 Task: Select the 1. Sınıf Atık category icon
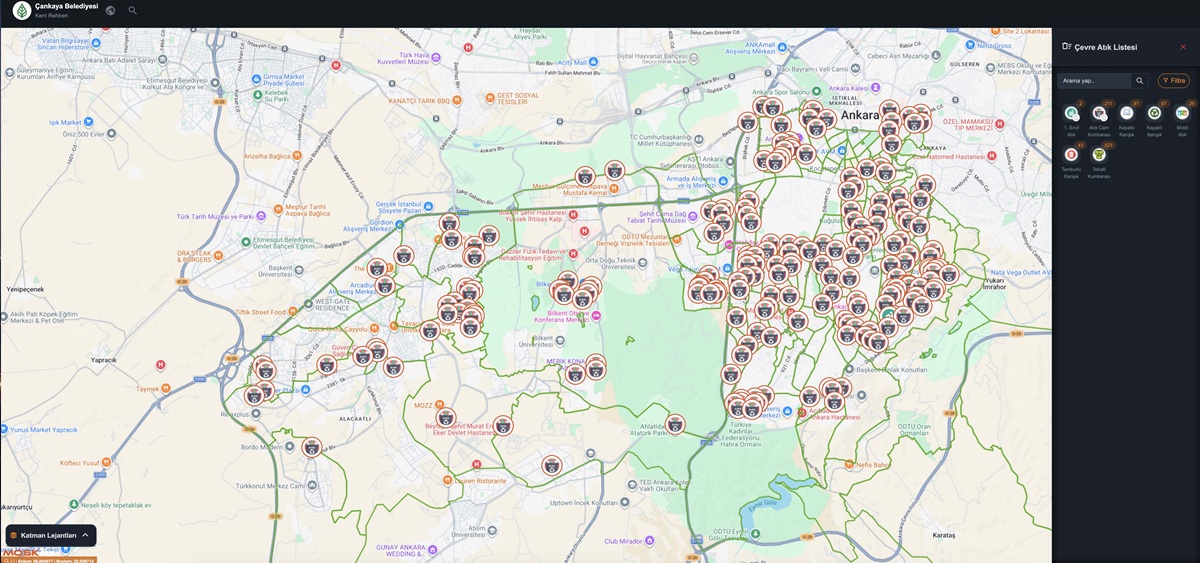(1071, 114)
